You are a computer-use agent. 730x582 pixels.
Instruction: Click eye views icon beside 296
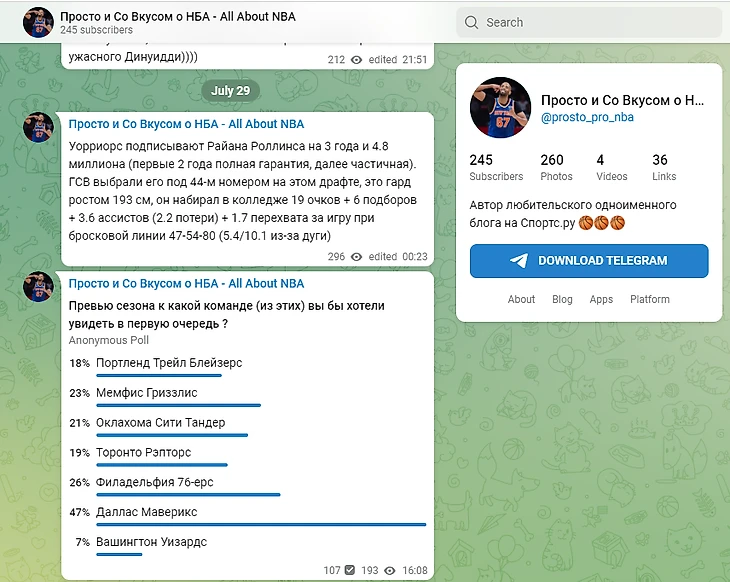coord(356,257)
